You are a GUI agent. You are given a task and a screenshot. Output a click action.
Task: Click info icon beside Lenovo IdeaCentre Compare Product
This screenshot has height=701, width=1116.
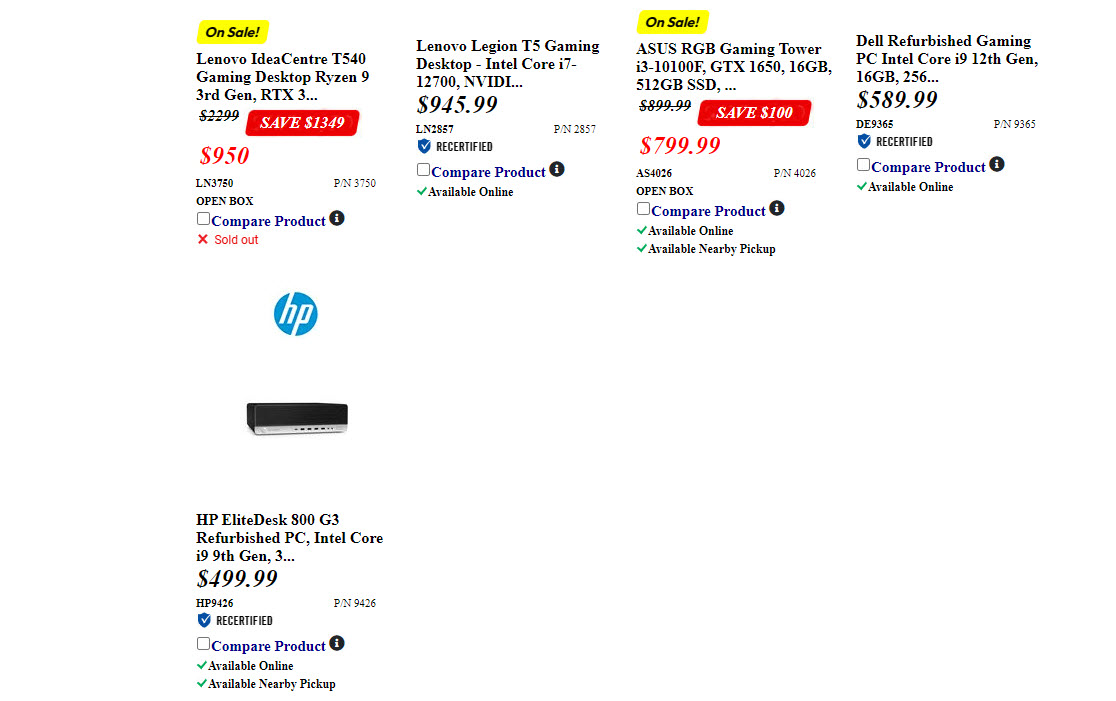click(x=337, y=218)
